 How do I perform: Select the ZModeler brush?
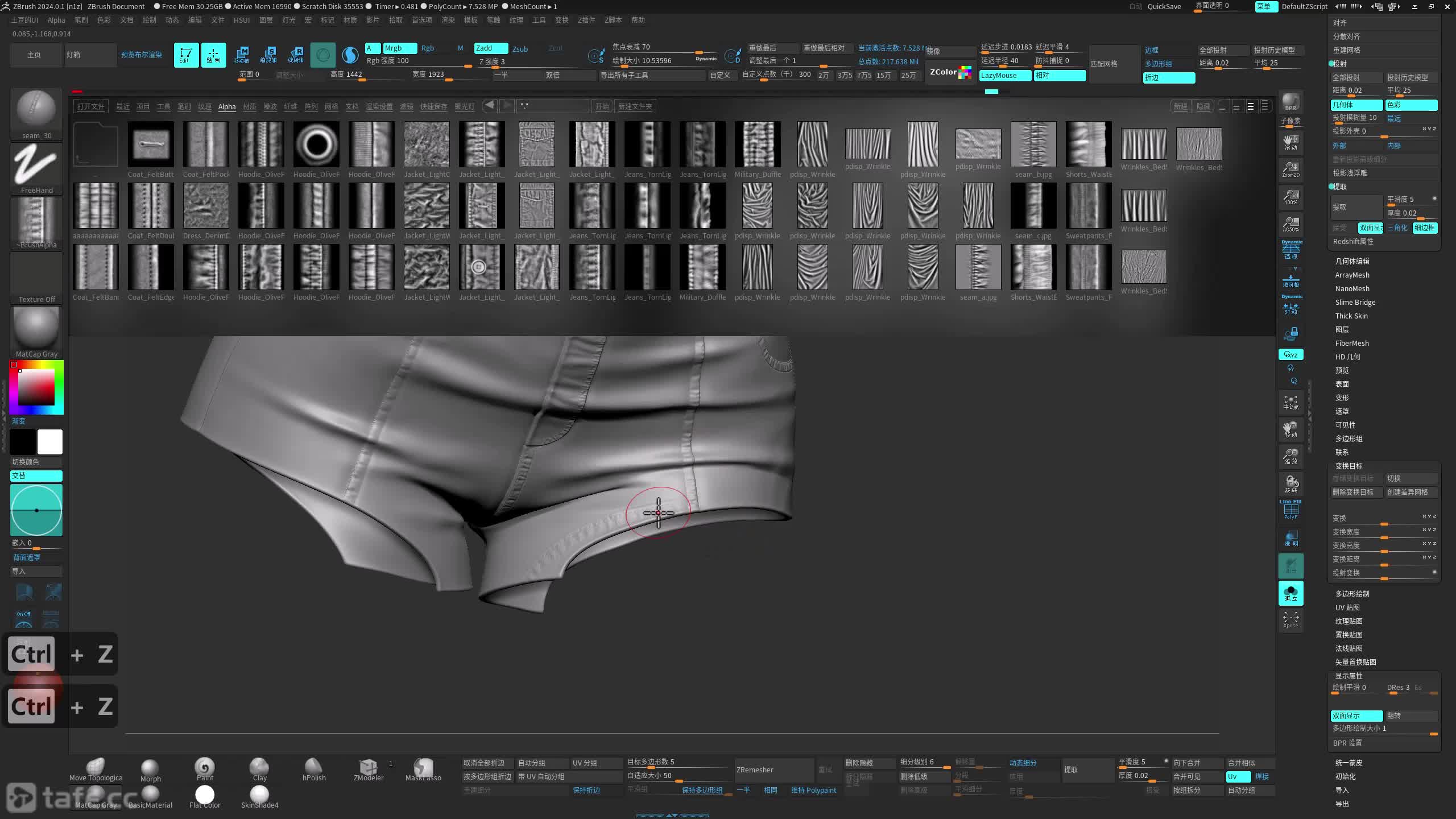coord(369,770)
